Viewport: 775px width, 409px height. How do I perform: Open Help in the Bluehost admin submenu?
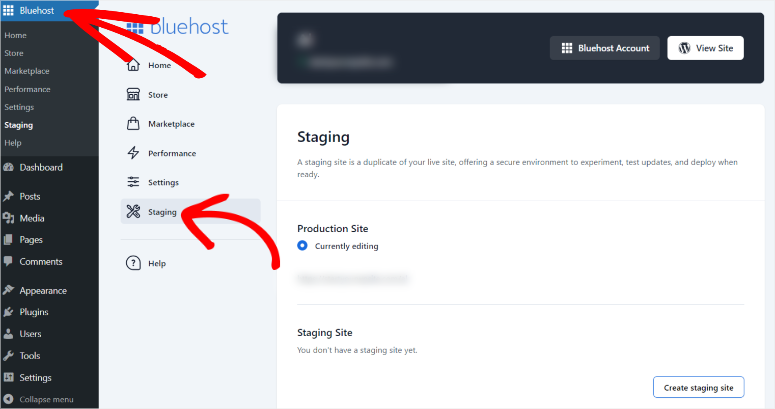coord(13,143)
